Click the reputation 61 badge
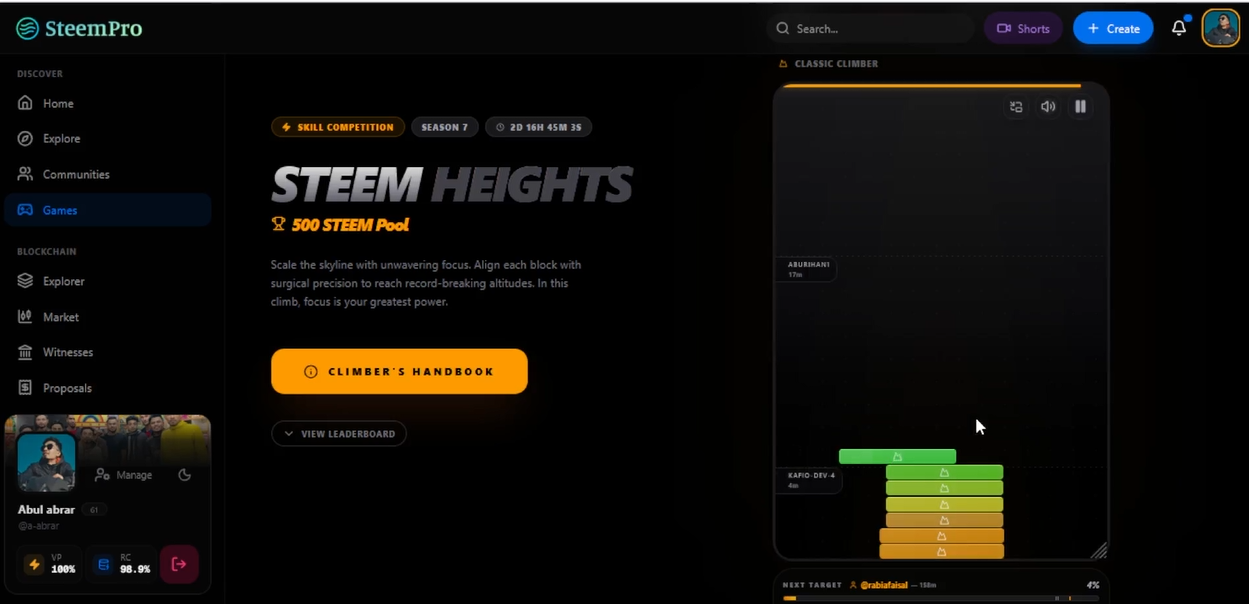The width and height of the screenshot is (1249, 604). 95,510
